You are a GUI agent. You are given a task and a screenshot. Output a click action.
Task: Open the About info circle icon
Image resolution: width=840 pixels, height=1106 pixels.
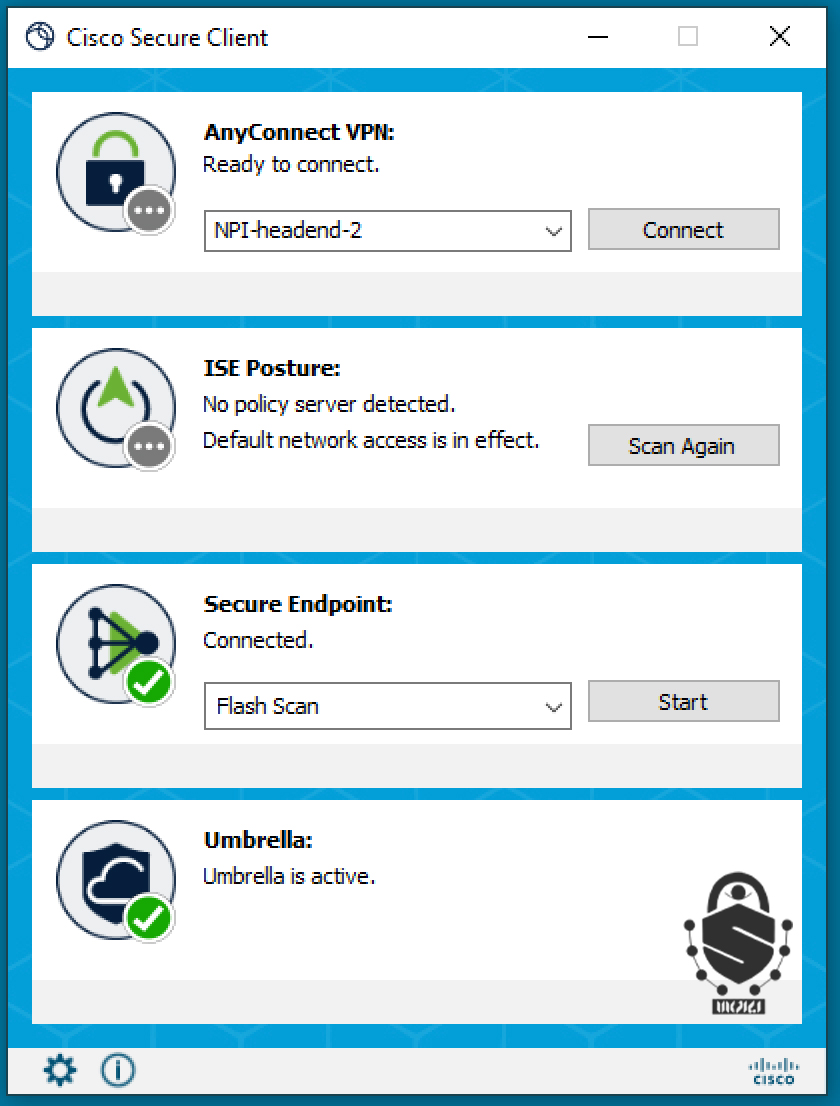(118, 1070)
